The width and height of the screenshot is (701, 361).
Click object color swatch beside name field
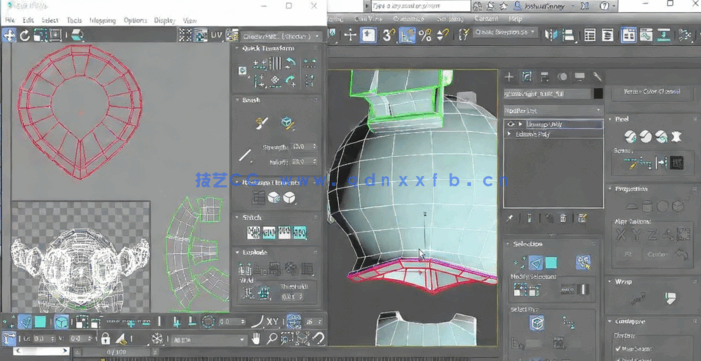[x=598, y=93]
